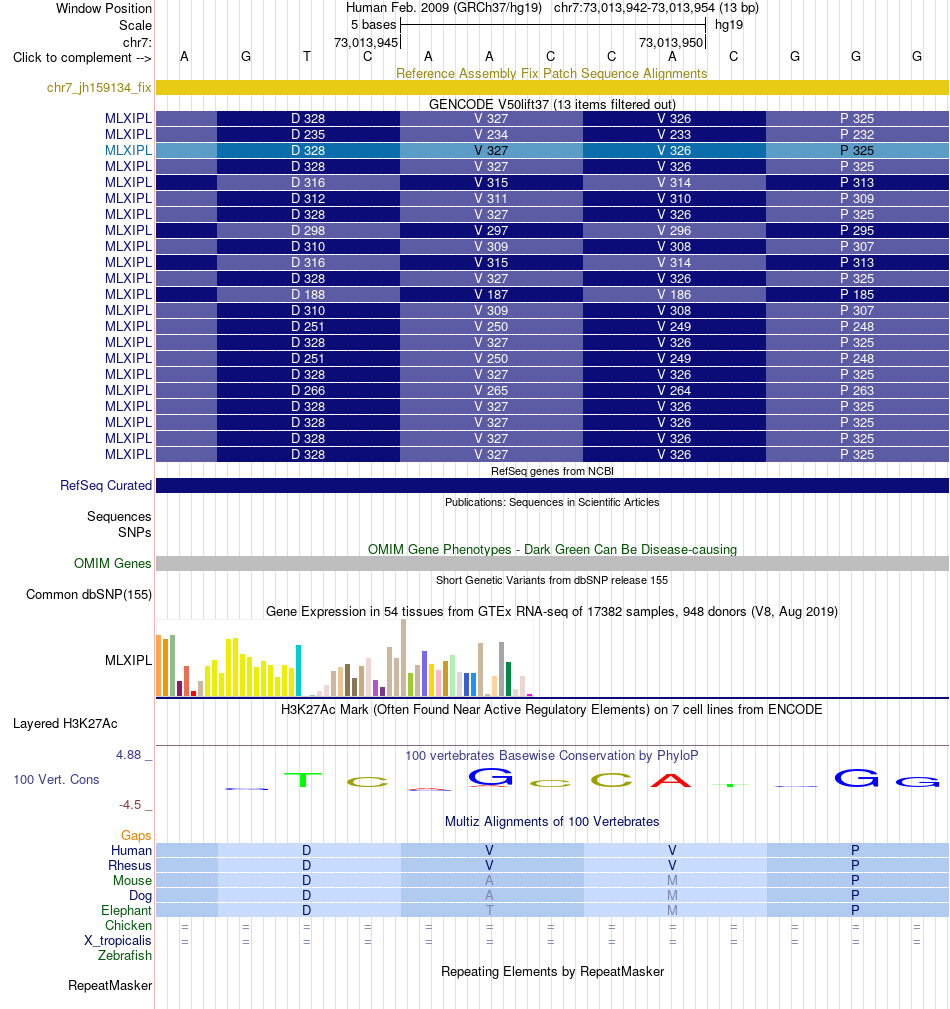Open 'Short Genetic Variants from dbSNP release 155'
This screenshot has height=1009, width=950.
552,580
